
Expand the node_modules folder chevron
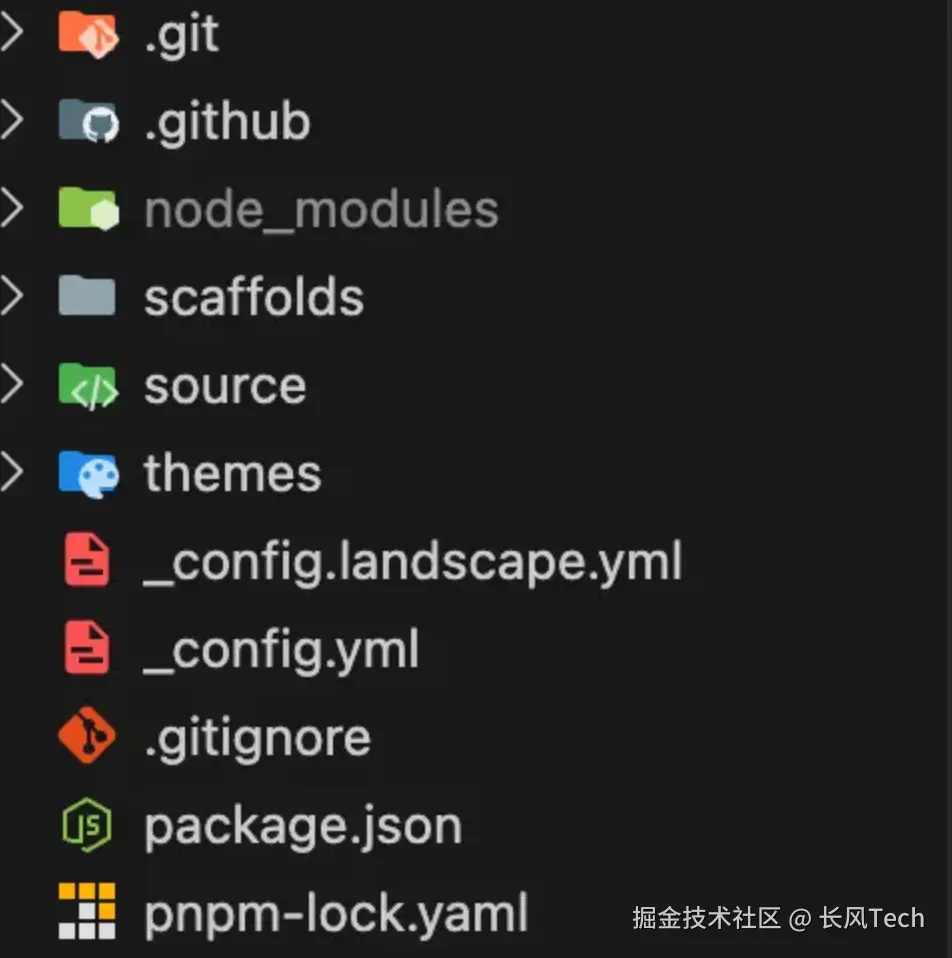click(12, 208)
